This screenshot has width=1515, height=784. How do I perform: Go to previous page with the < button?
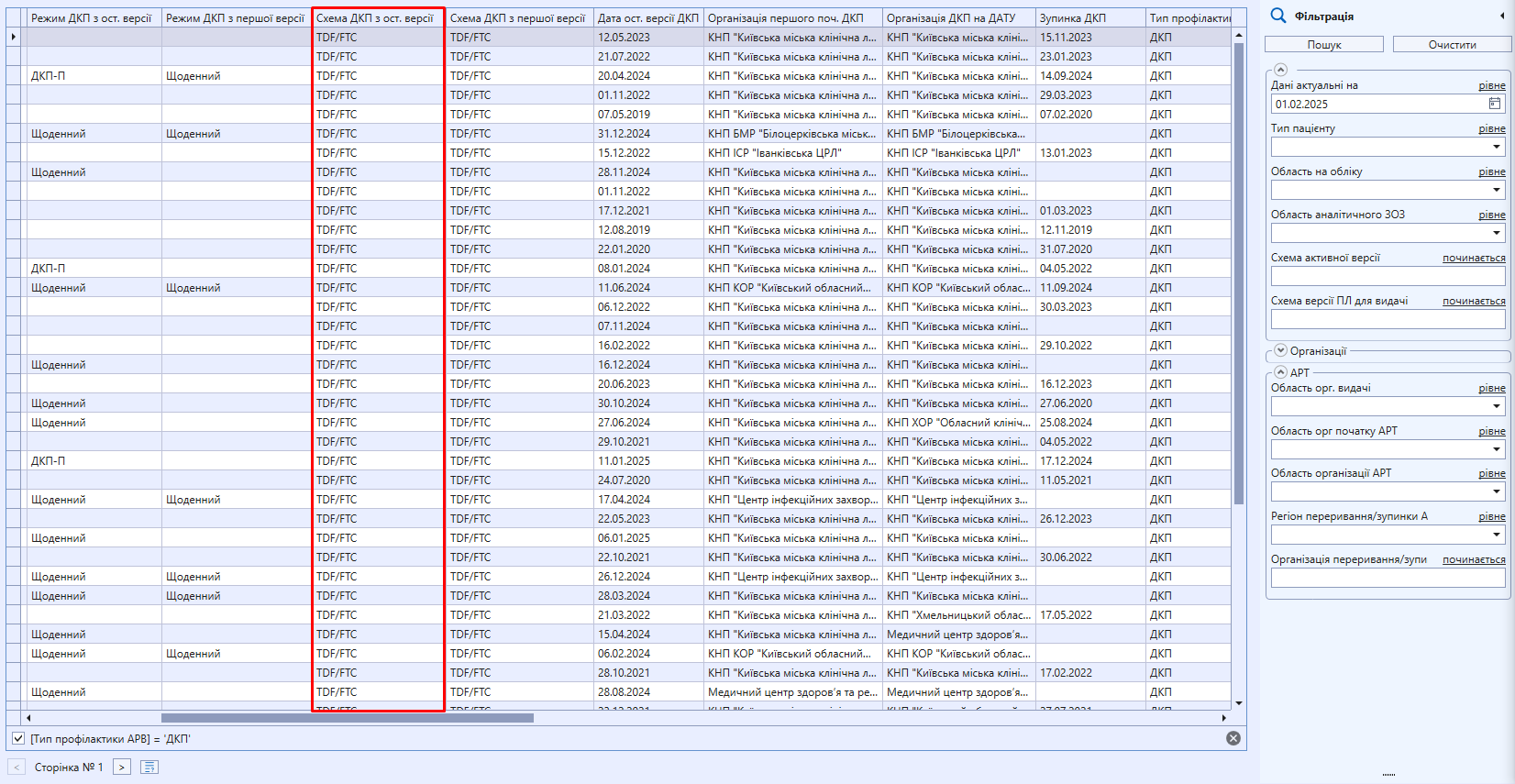tap(16, 767)
